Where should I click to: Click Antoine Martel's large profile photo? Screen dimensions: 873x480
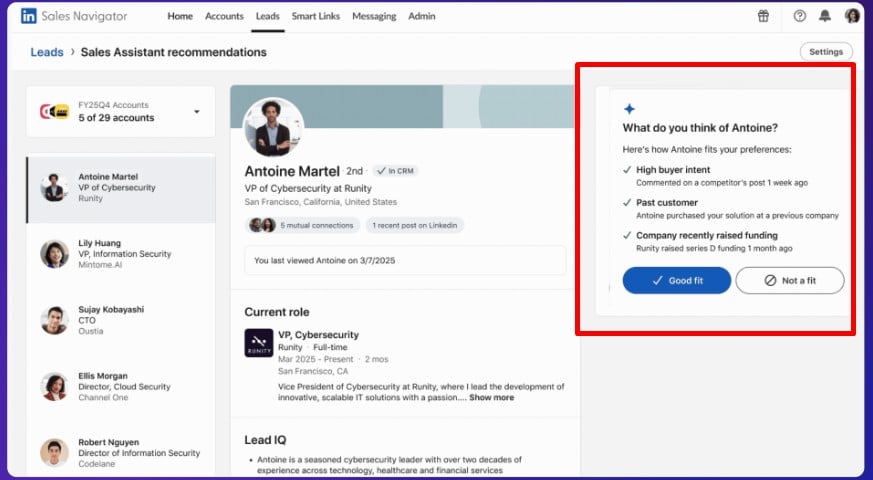tap(273, 128)
